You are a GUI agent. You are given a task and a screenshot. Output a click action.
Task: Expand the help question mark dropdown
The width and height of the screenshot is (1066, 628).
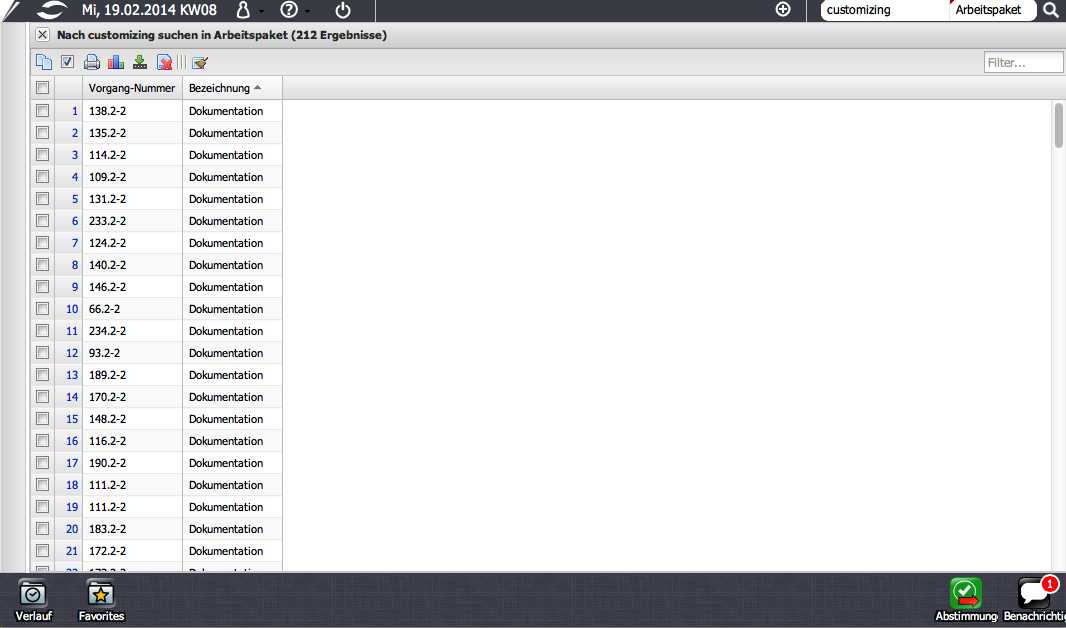tap(294, 10)
